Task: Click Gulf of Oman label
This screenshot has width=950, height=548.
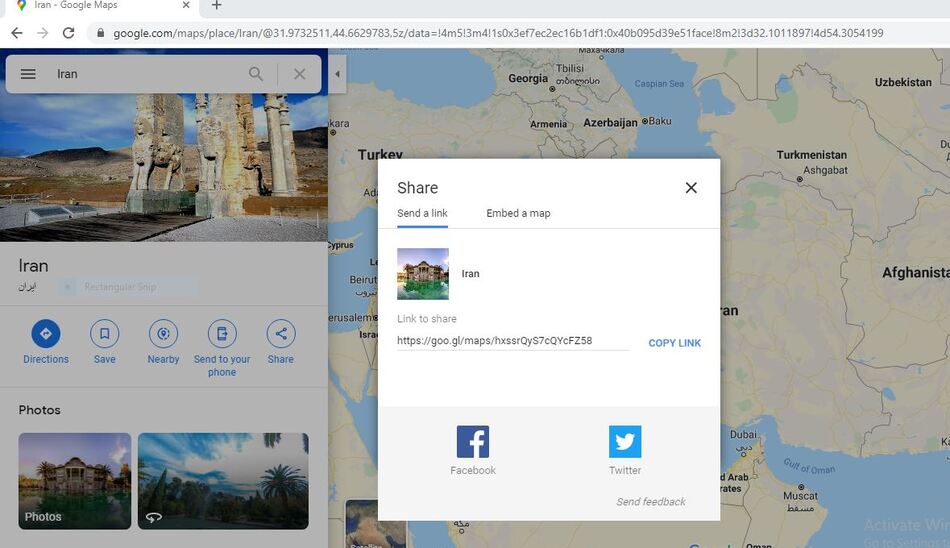Action: (809, 466)
